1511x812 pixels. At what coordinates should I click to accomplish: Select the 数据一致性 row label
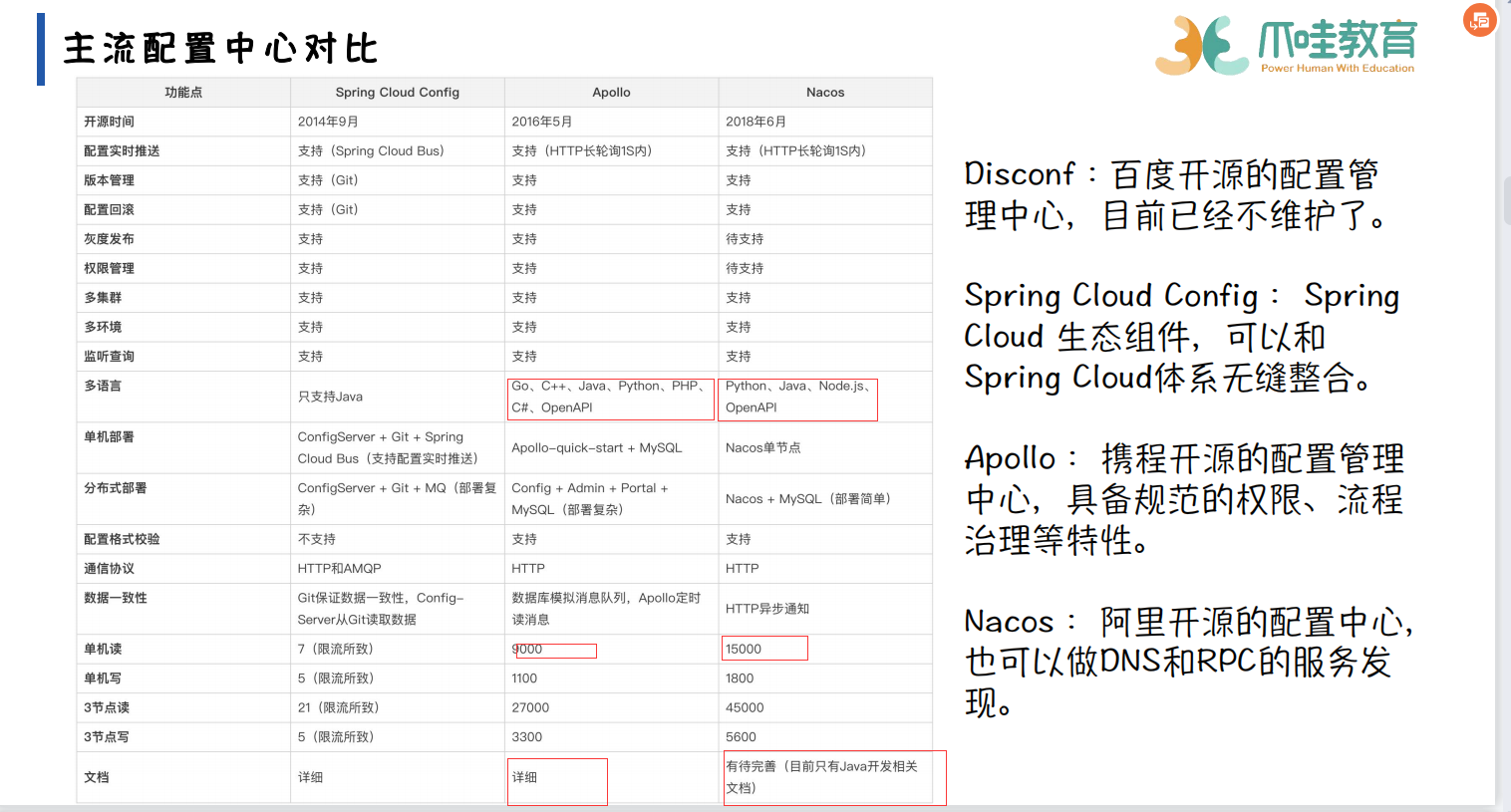click(x=115, y=598)
